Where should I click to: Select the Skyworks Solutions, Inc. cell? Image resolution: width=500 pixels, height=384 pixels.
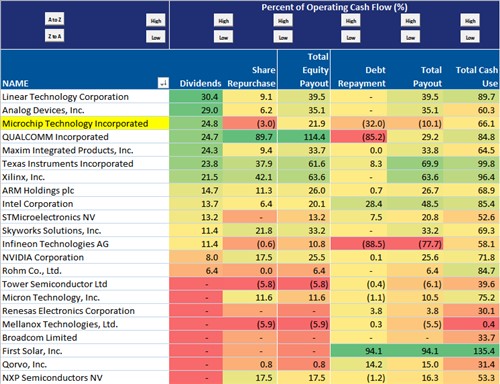85,230
